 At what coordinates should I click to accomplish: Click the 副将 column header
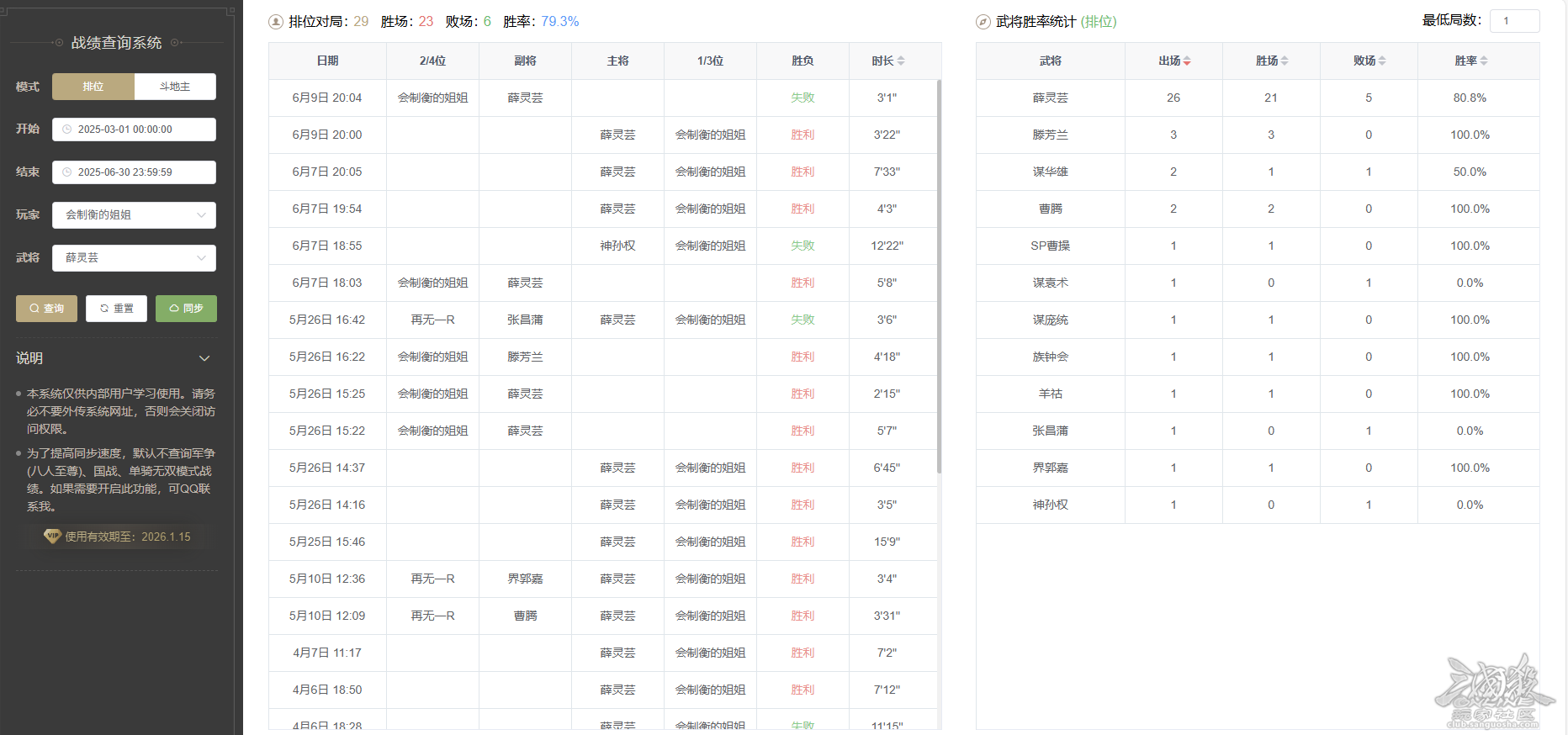[525, 61]
